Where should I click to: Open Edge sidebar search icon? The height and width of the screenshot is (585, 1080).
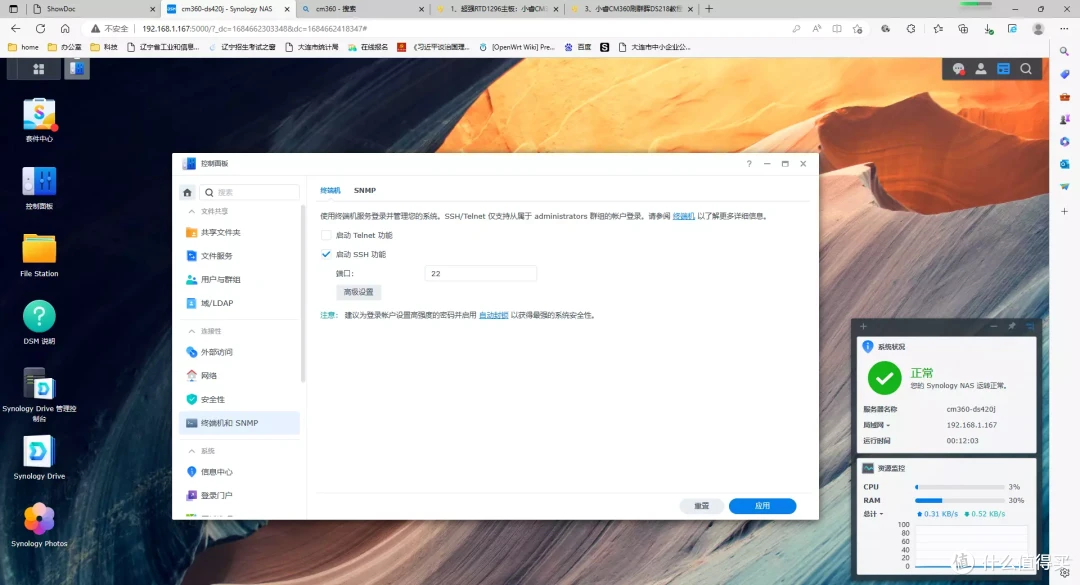1064,52
